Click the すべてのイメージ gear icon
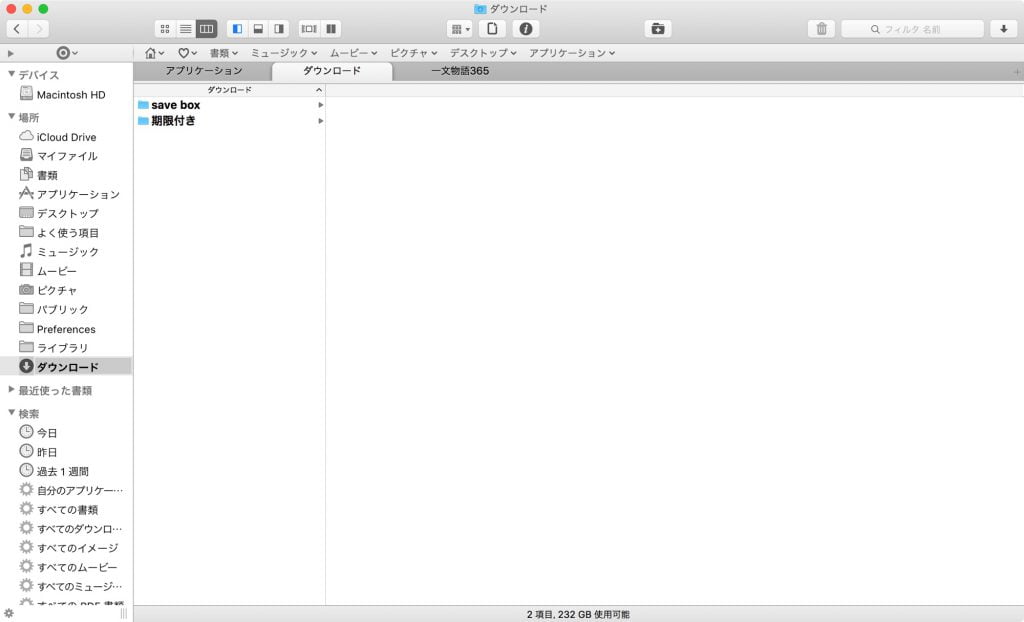 click(x=26, y=547)
